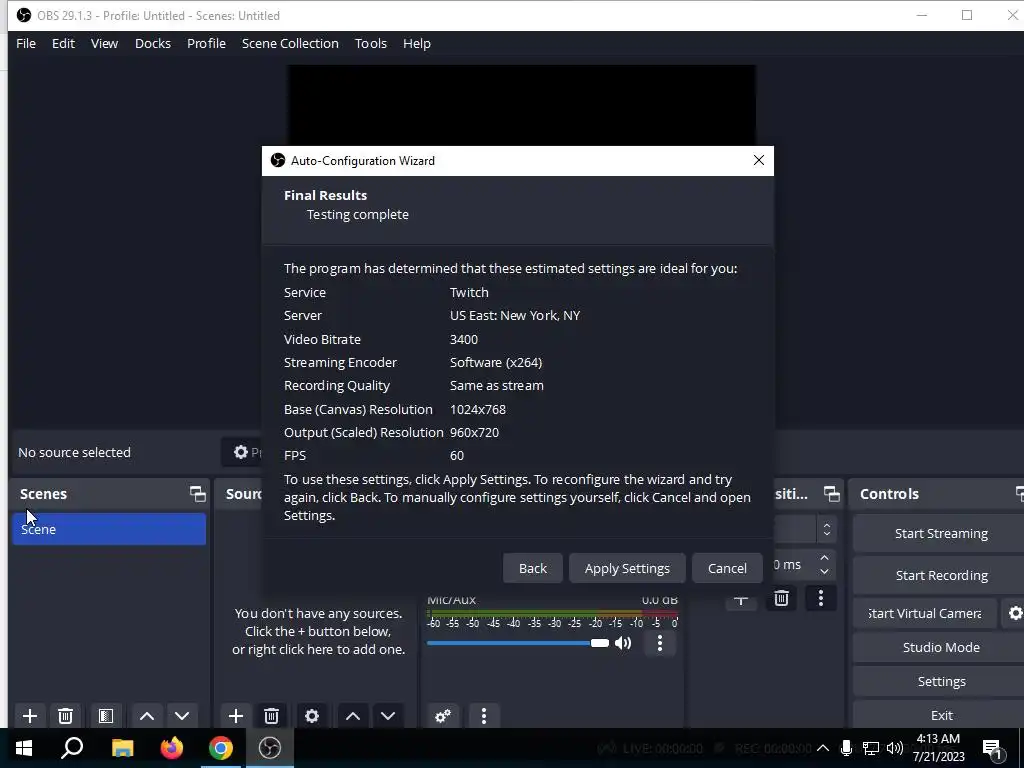1024x768 pixels.
Task: Close the Auto-Configuration Wizard dialog
Action: (x=758, y=161)
